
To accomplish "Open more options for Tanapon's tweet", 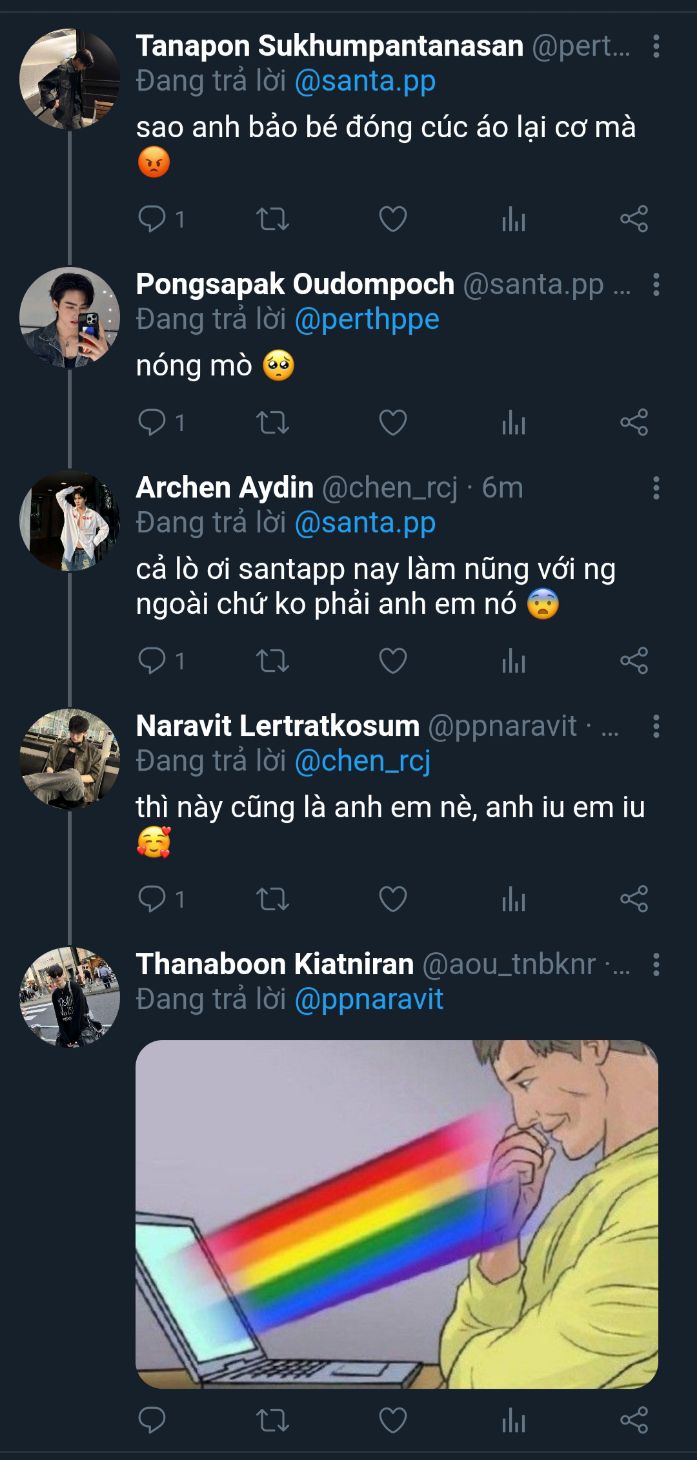I will (x=656, y=46).
